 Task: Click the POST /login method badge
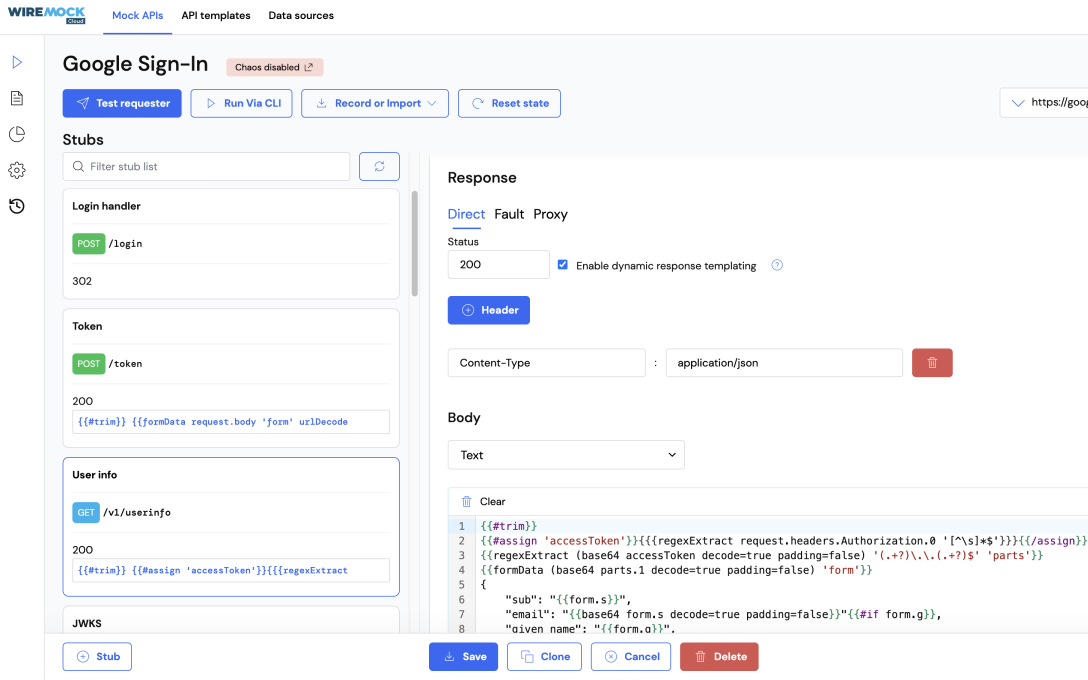click(x=89, y=244)
